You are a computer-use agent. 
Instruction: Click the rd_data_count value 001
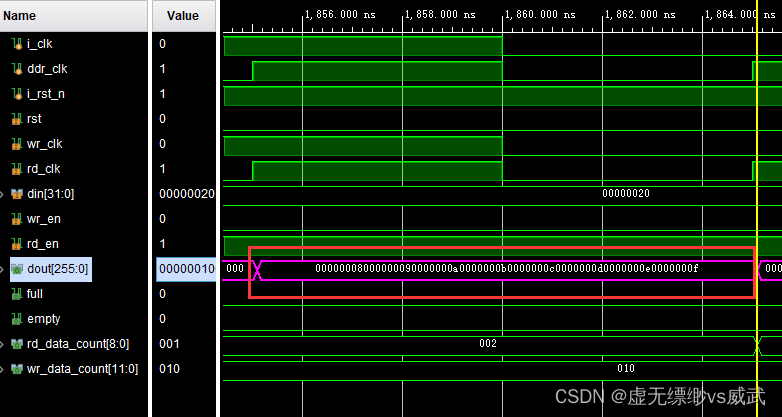(169, 344)
